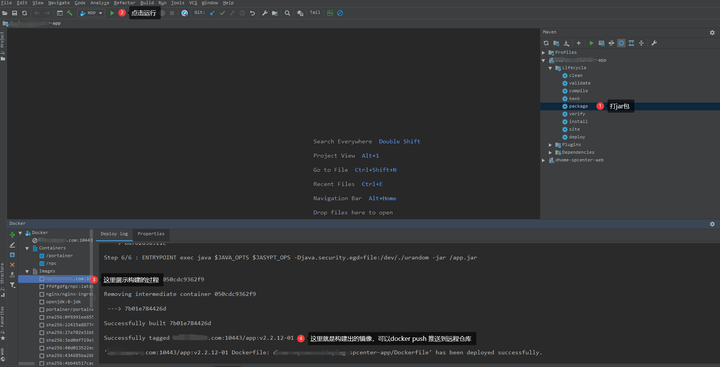Check the sha256:3ed0df719 image checkbox
Screen dimensions: 720x367
[x=42, y=340]
